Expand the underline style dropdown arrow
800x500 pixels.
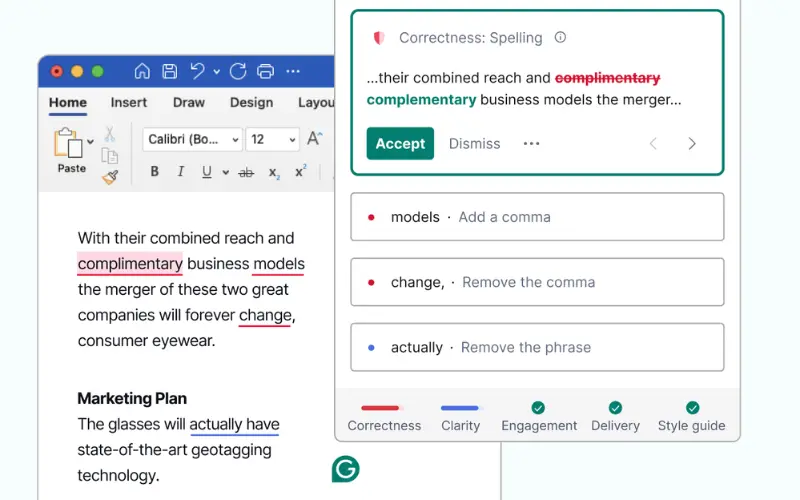click(x=225, y=172)
